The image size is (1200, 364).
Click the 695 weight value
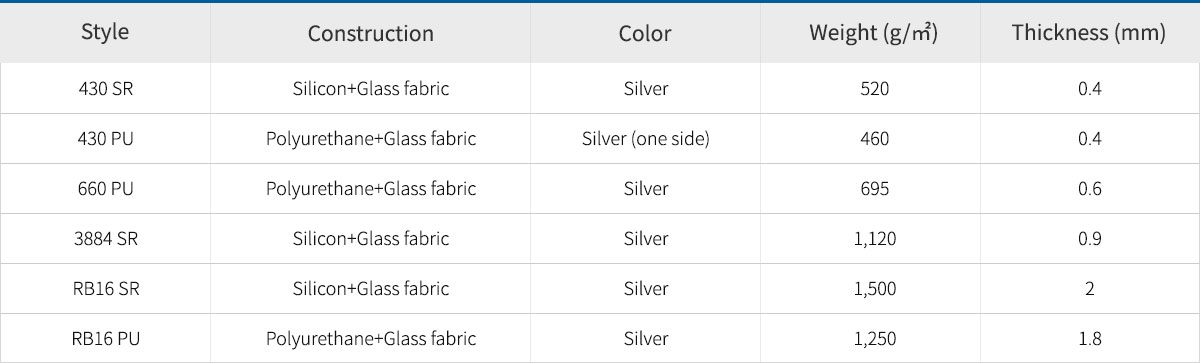tap(874, 189)
